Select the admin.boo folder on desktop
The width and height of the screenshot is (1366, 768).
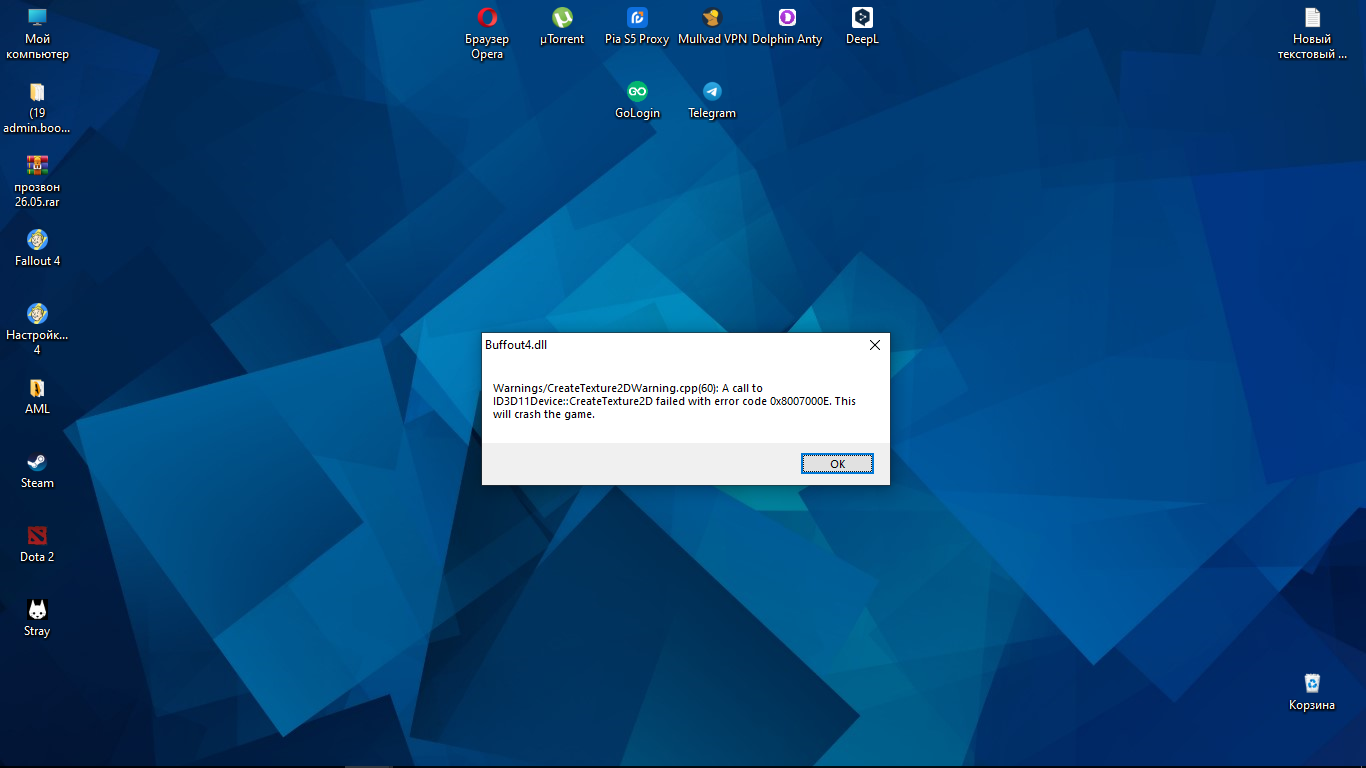point(37,92)
